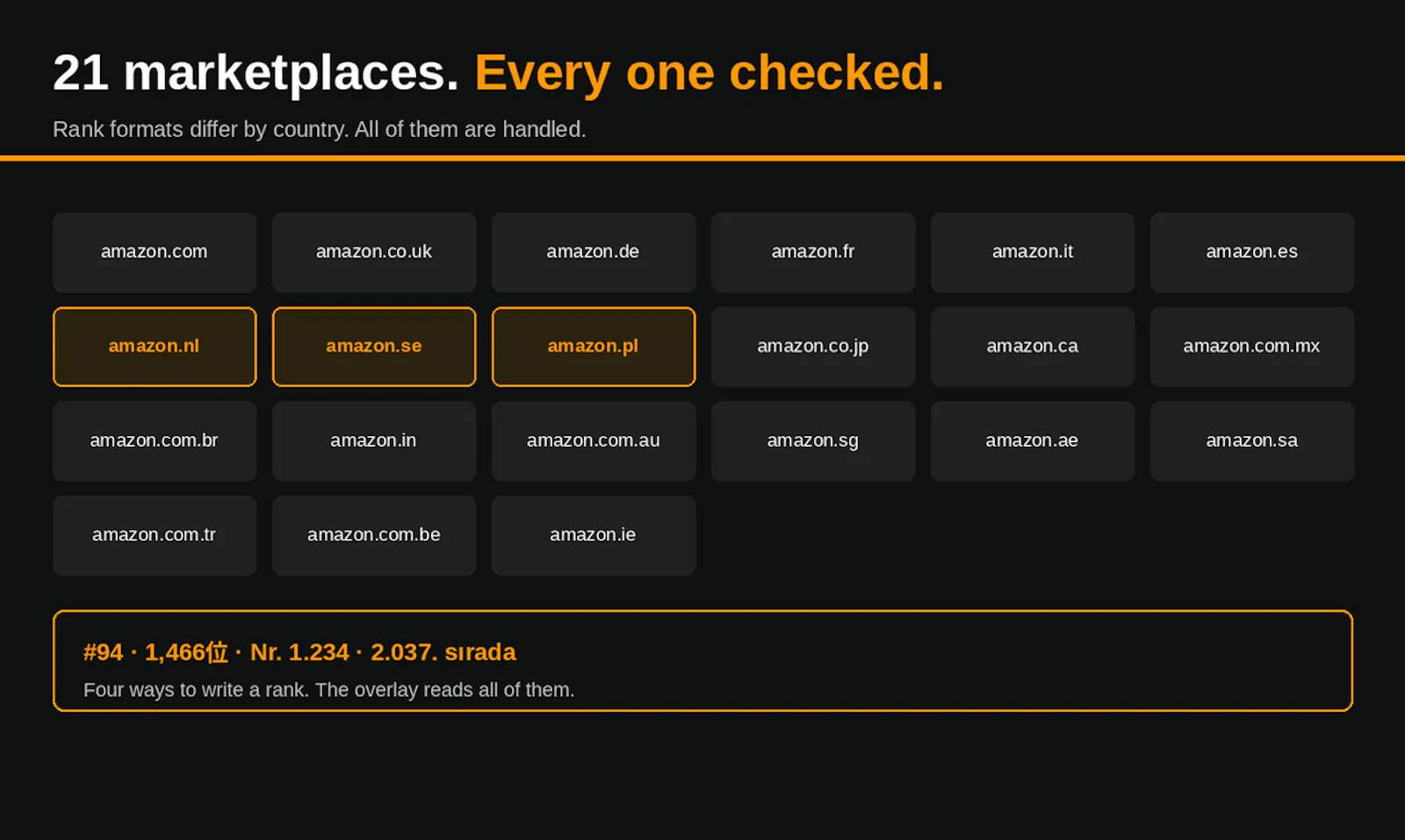The height and width of the screenshot is (840, 1405).
Task: Select the amazon.co.jp marketplace
Action: pyautogui.click(x=813, y=347)
